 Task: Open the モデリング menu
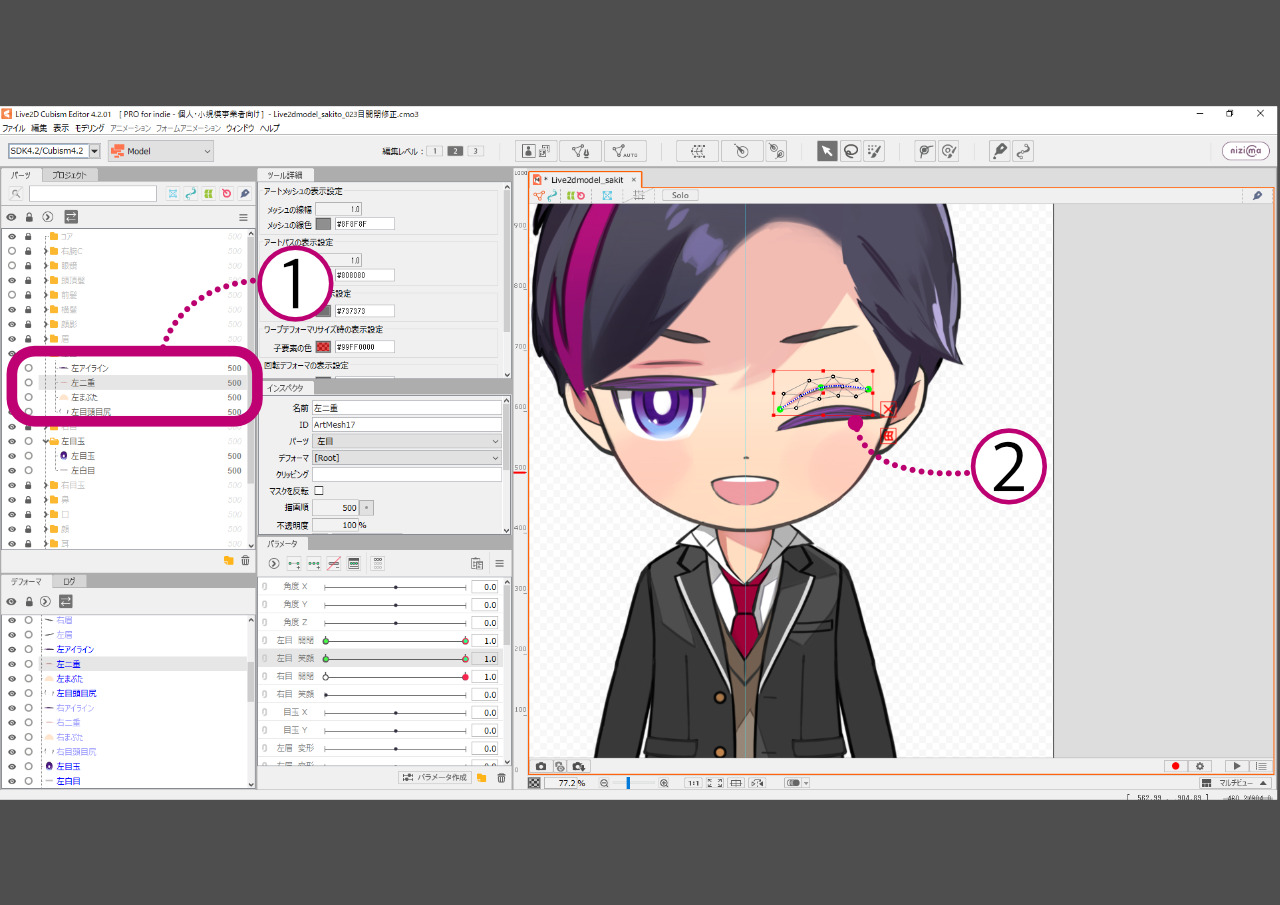tap(89, 128)
